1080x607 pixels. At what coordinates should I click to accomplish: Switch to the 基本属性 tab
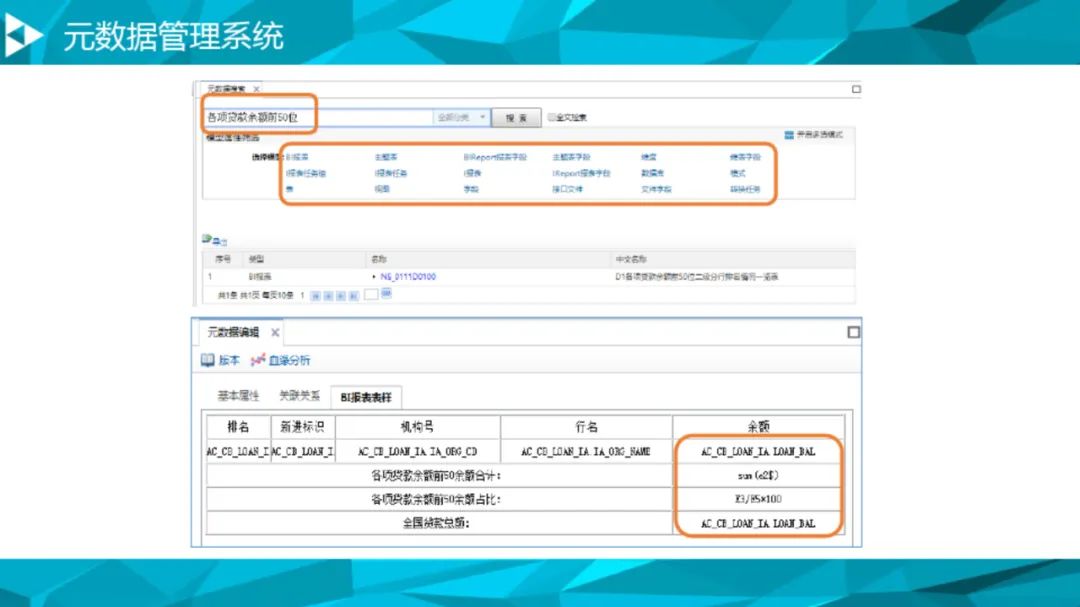tap(238, 396)
